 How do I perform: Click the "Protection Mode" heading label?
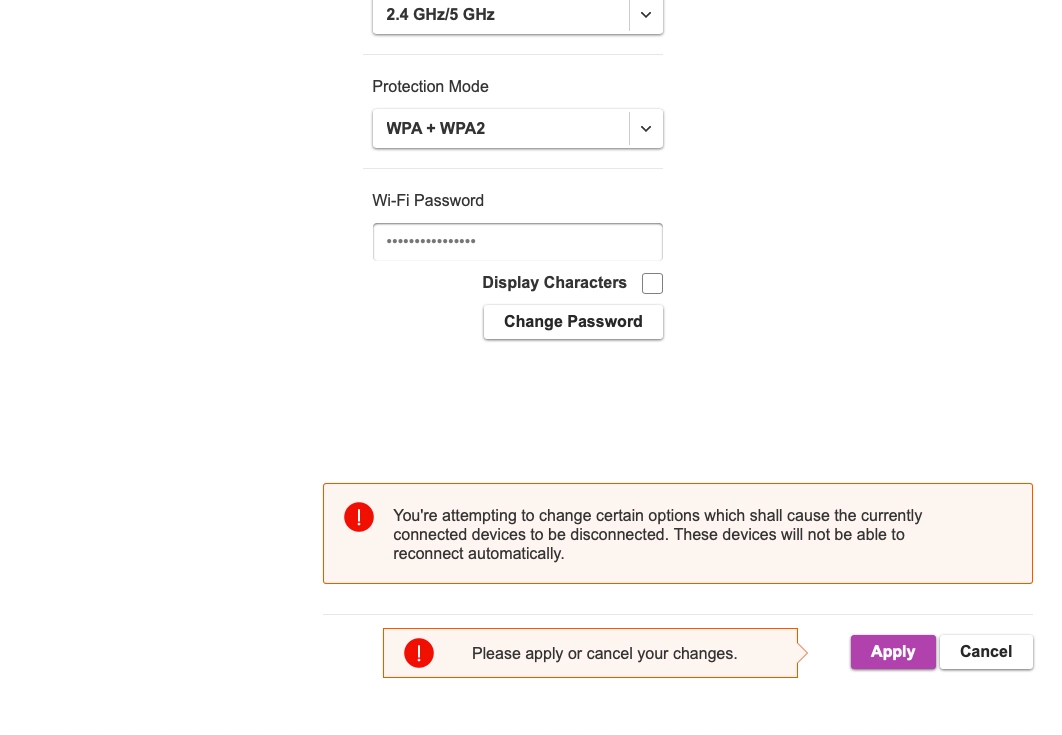pos(430,87)
